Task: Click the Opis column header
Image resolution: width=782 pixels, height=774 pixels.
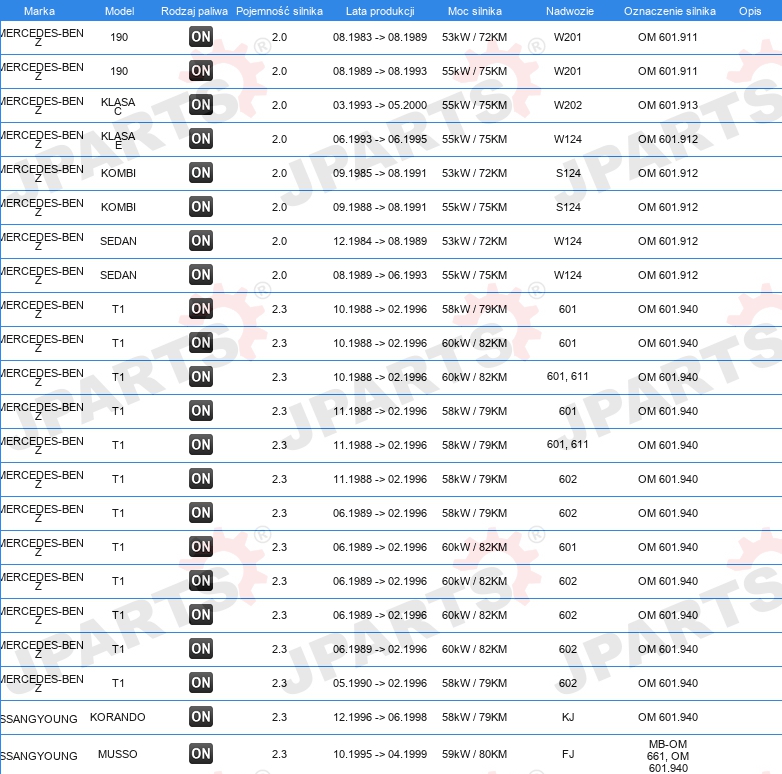Action: click(750, 11)
